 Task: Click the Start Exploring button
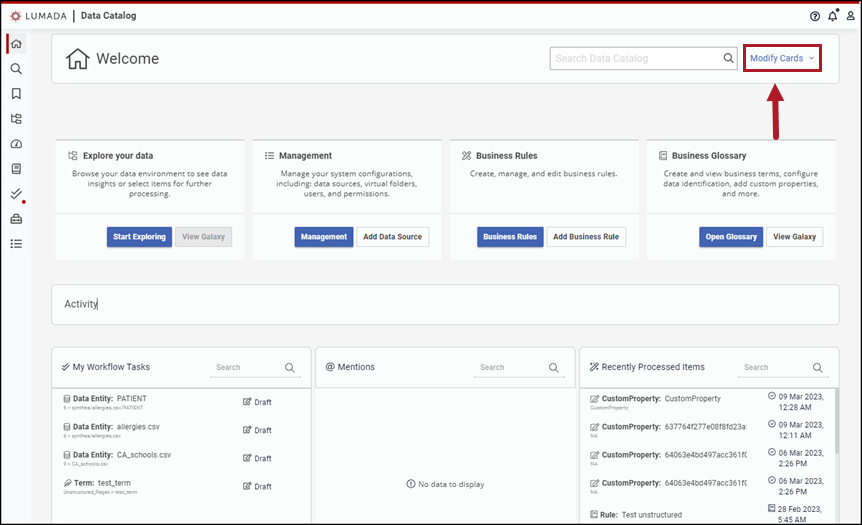[139, 237]
